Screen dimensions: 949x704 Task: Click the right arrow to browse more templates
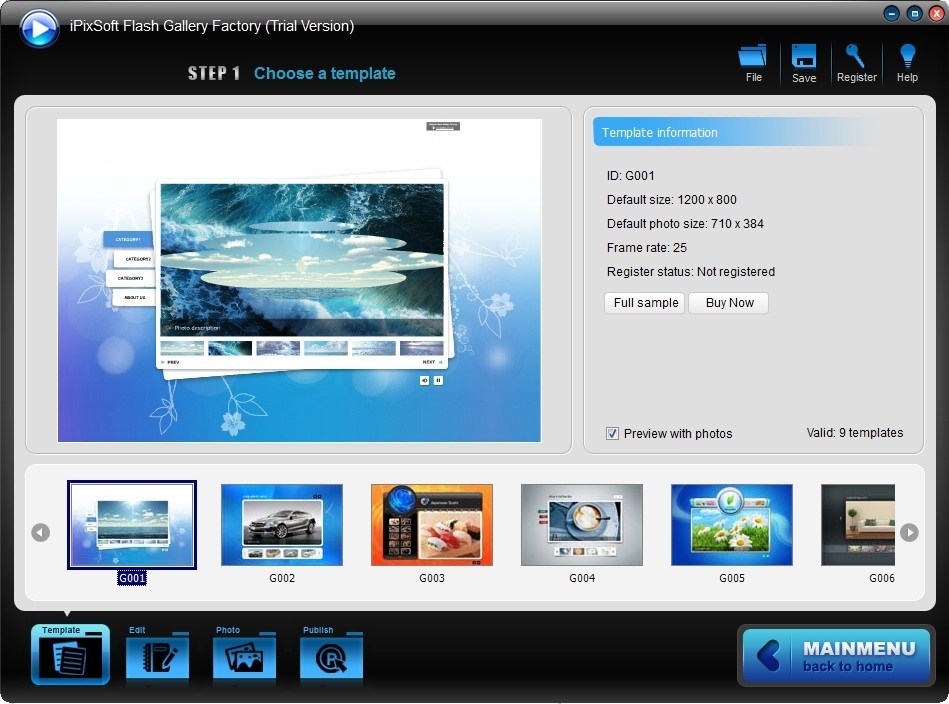909,532
